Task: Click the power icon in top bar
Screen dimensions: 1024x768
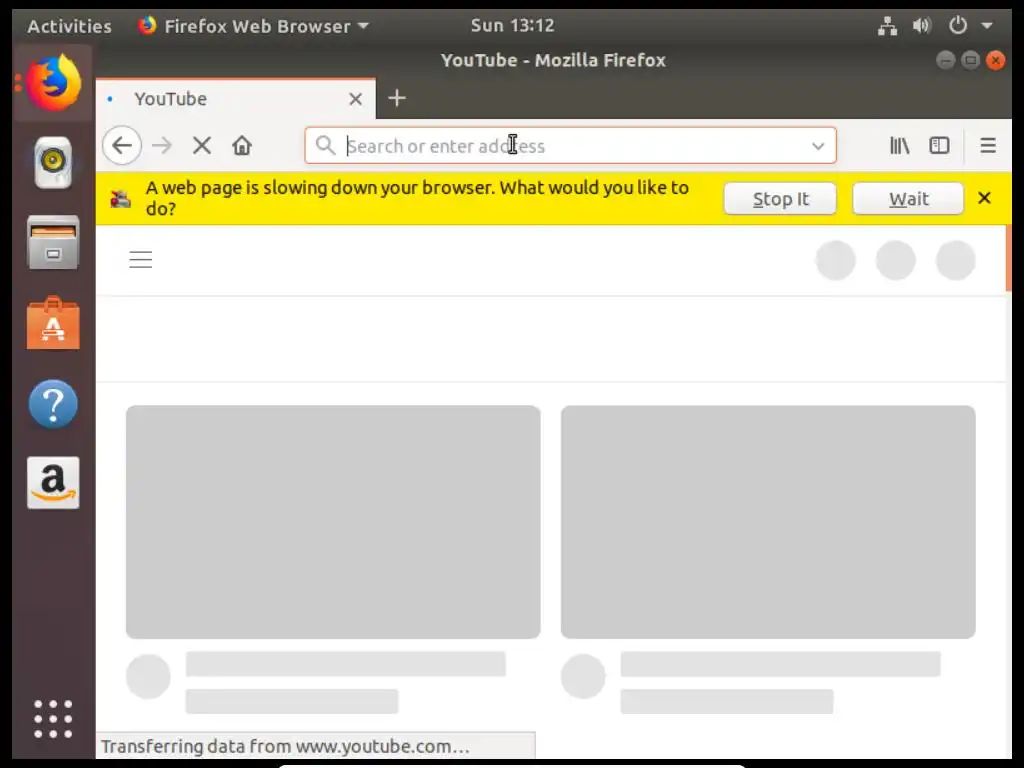Action: [957, 25]
